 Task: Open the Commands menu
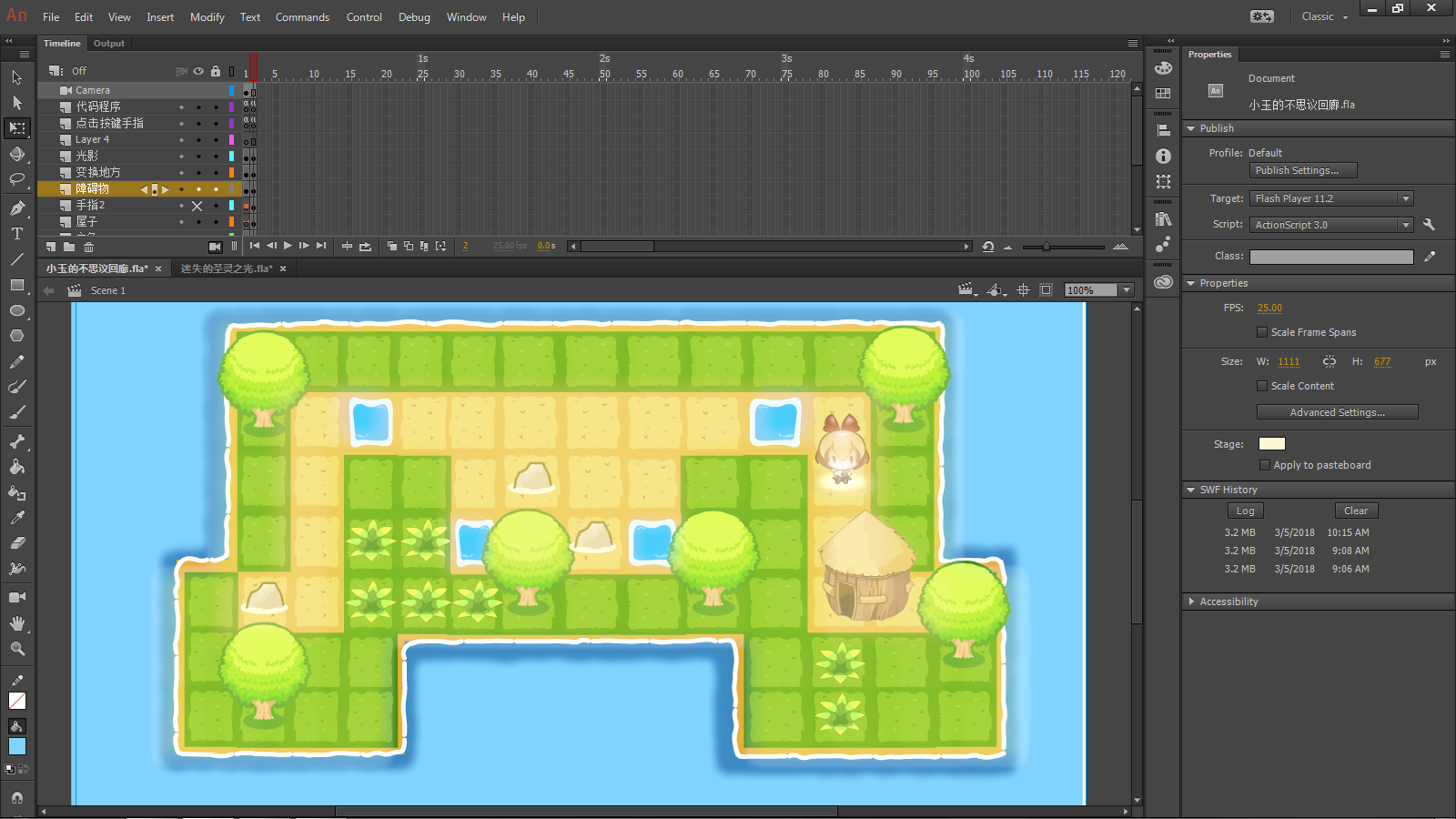click(302, 17)
